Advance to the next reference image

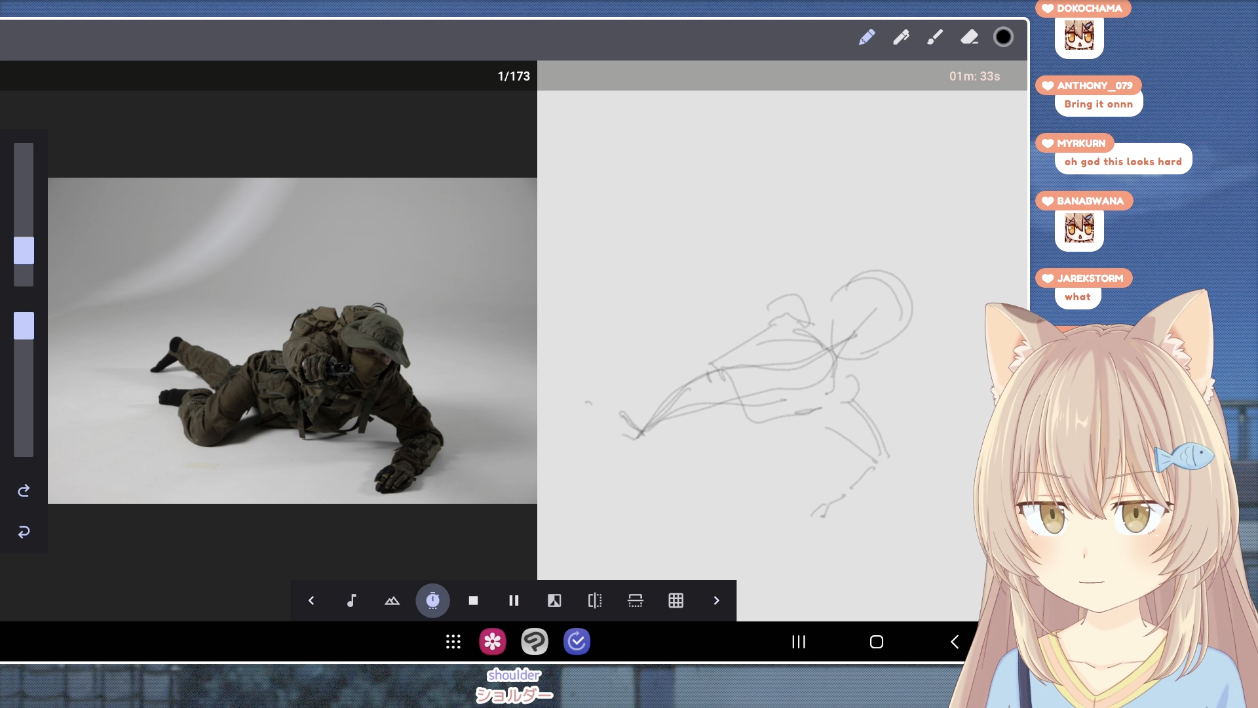(x=716, y=600)
